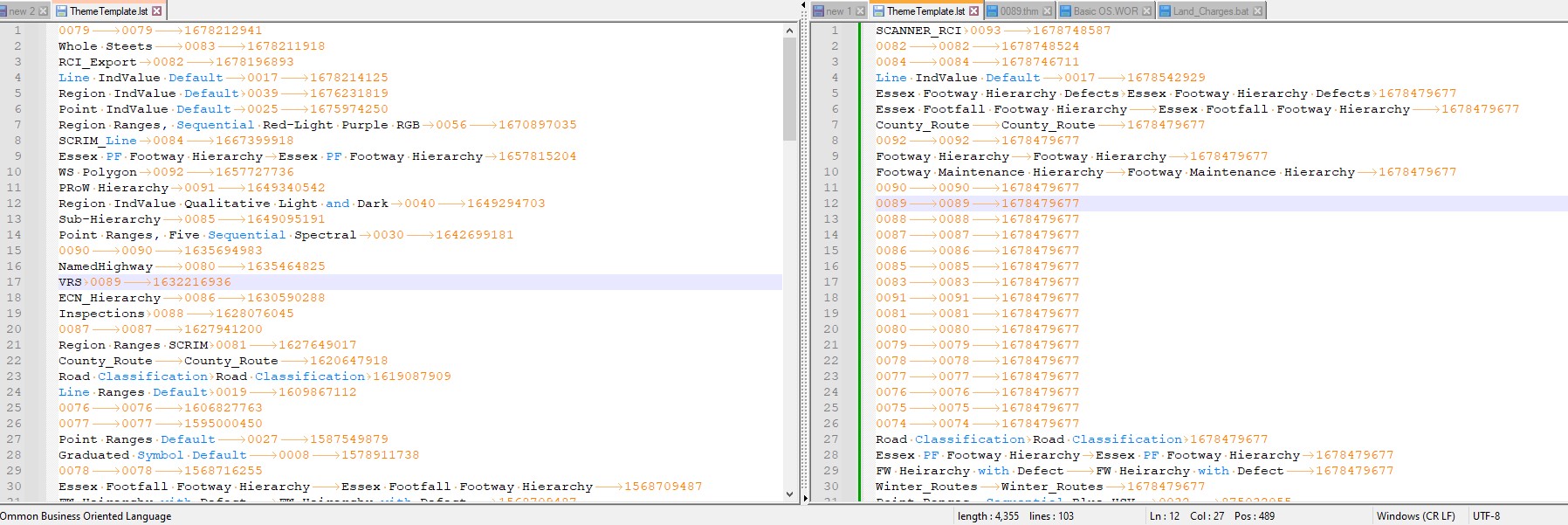Image resolution: width=1568 pixels, height=525 pixels.
Task: Click the save icon on 0089.thm tab
Action: (x=993, y=11)
